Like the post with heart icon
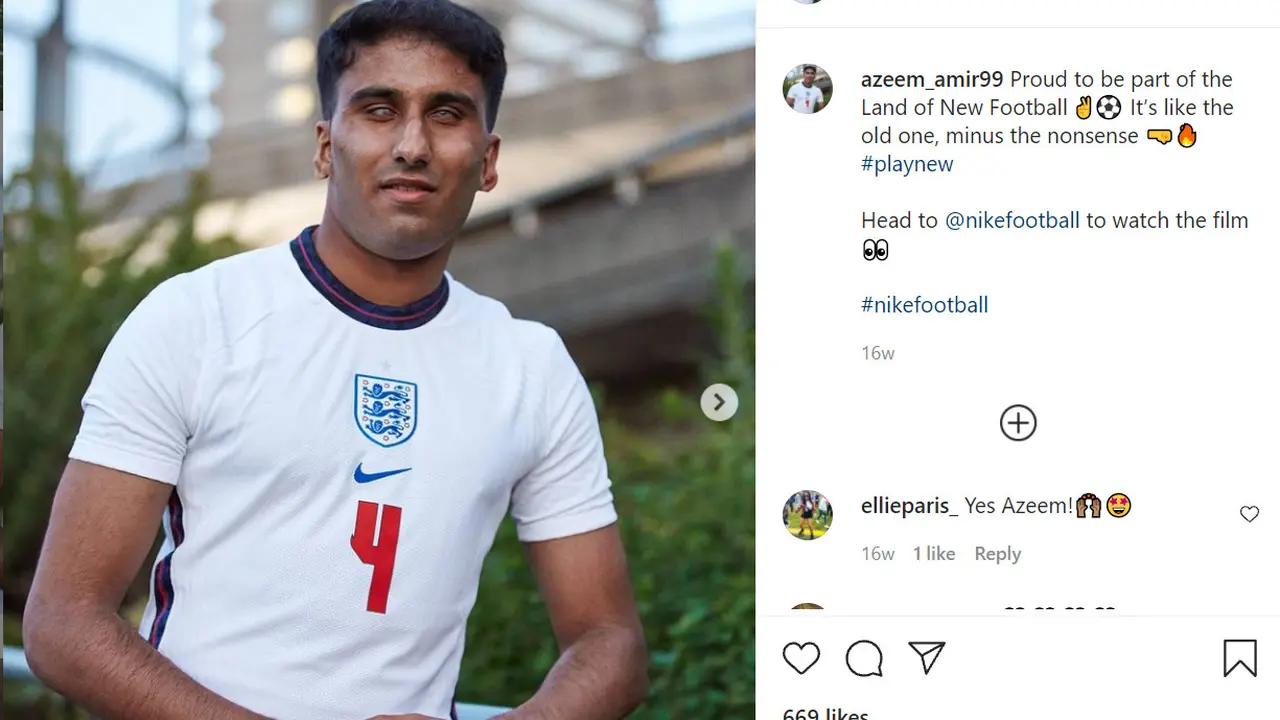Image resolution: width=1280 pixels, height=720 pixels. pos(801,658)
